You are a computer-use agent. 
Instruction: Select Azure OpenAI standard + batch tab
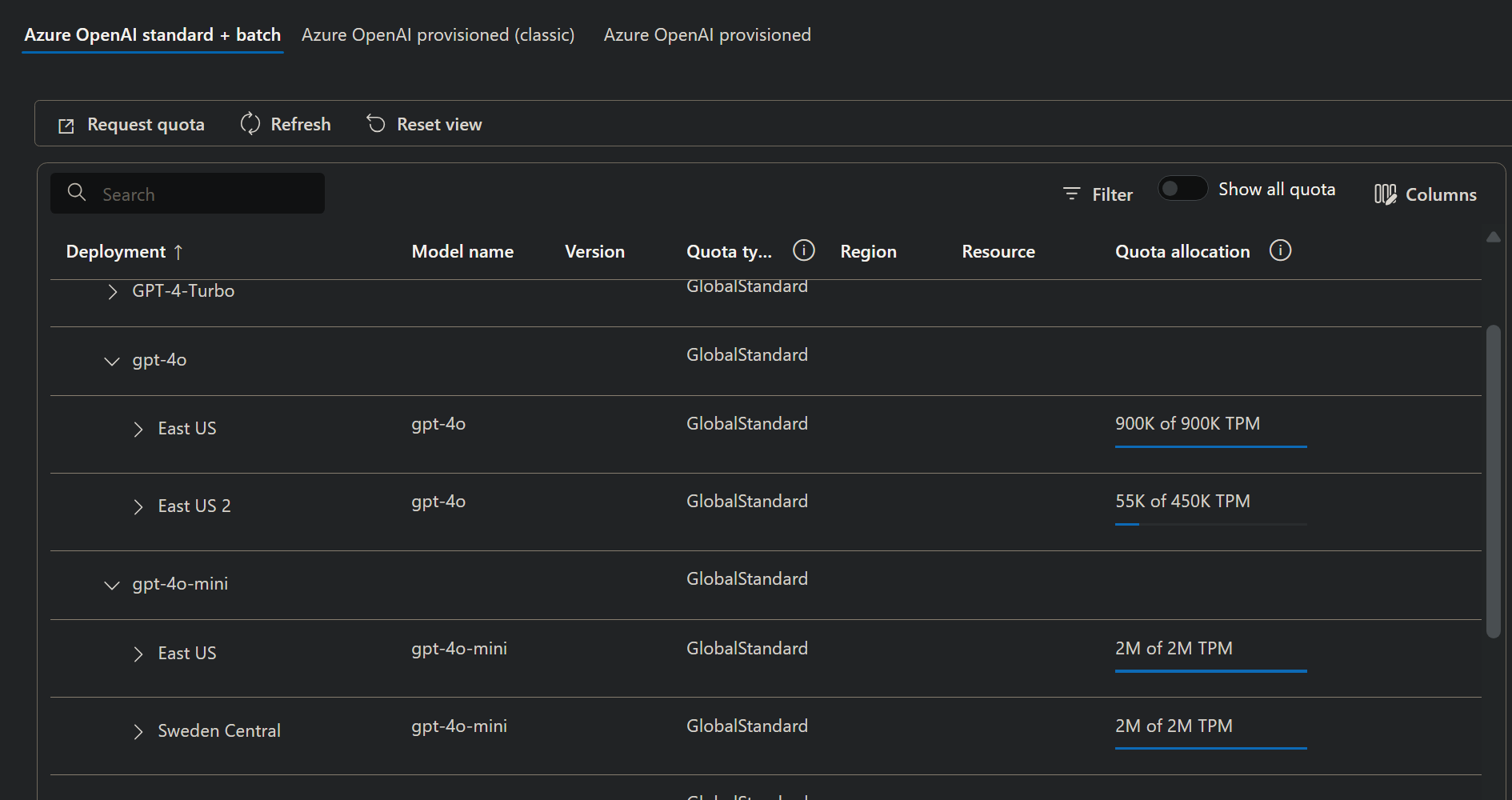153,35
